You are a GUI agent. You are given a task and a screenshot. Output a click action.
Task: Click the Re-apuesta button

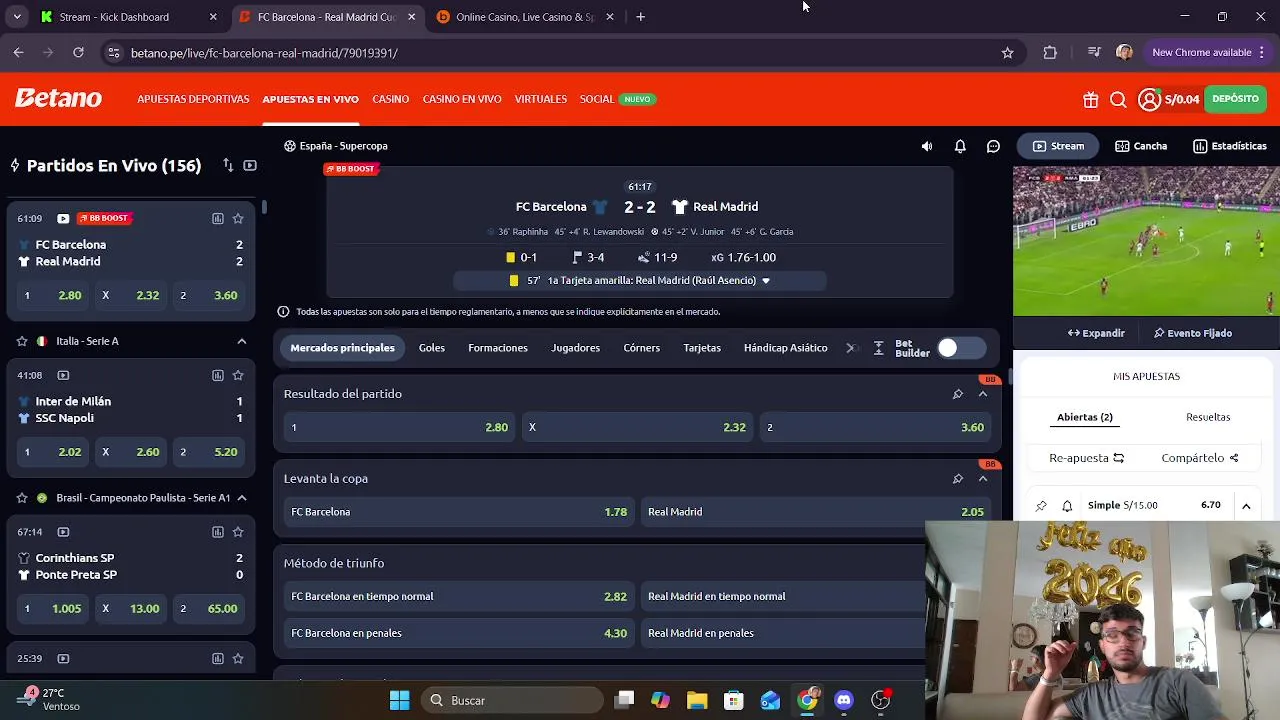click(x=1087, y=458)
